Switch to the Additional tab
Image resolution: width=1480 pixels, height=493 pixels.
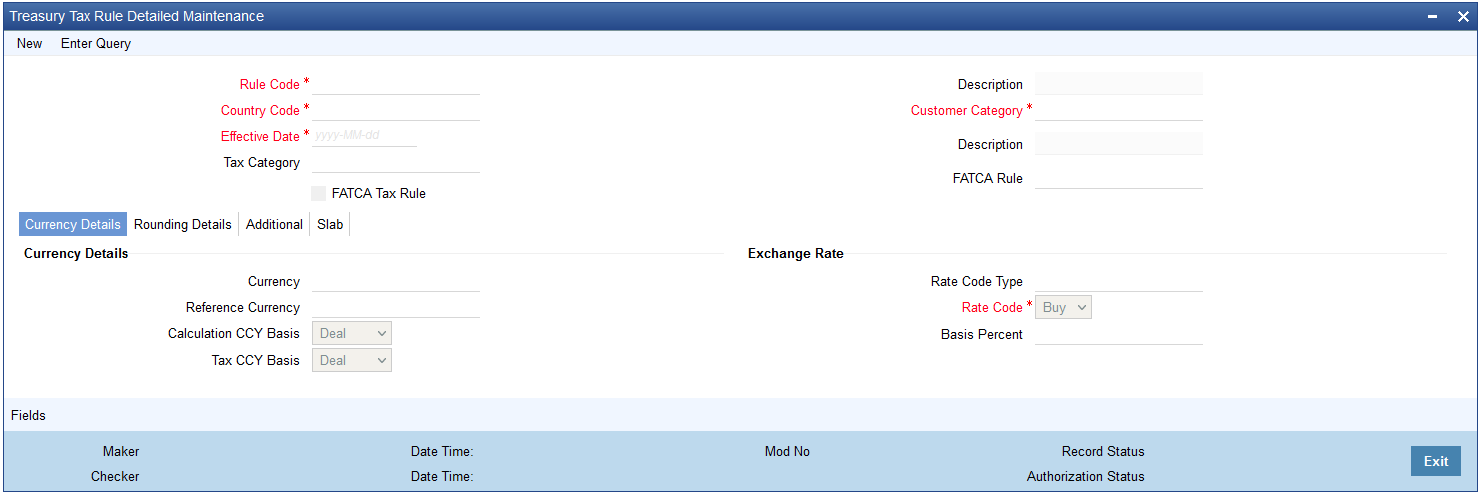(274, 224)
